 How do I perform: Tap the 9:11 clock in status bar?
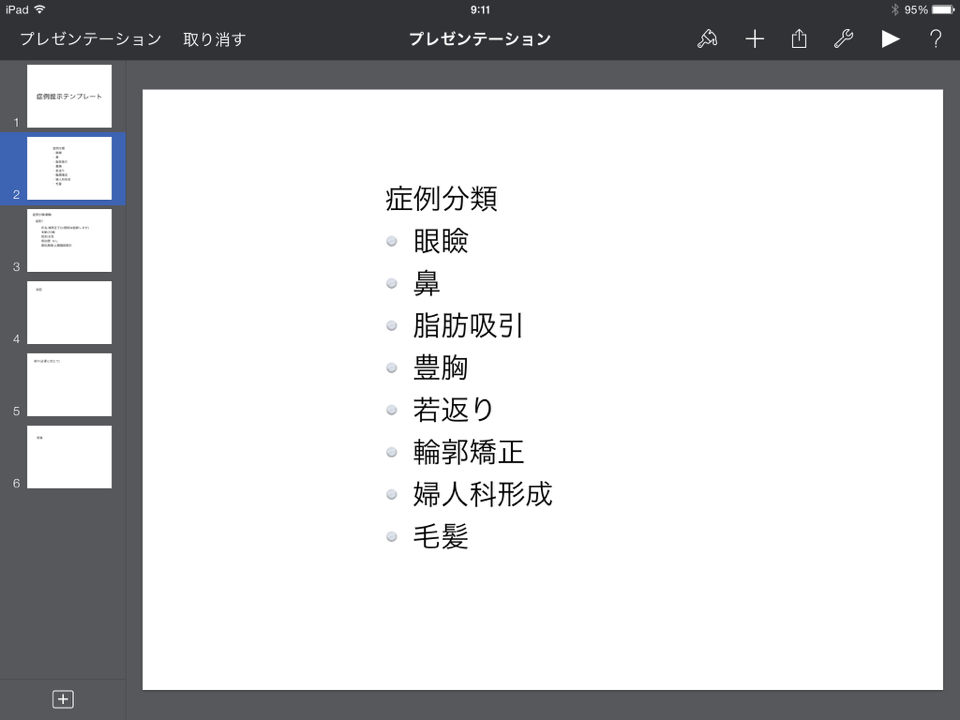tap(480, 9)
